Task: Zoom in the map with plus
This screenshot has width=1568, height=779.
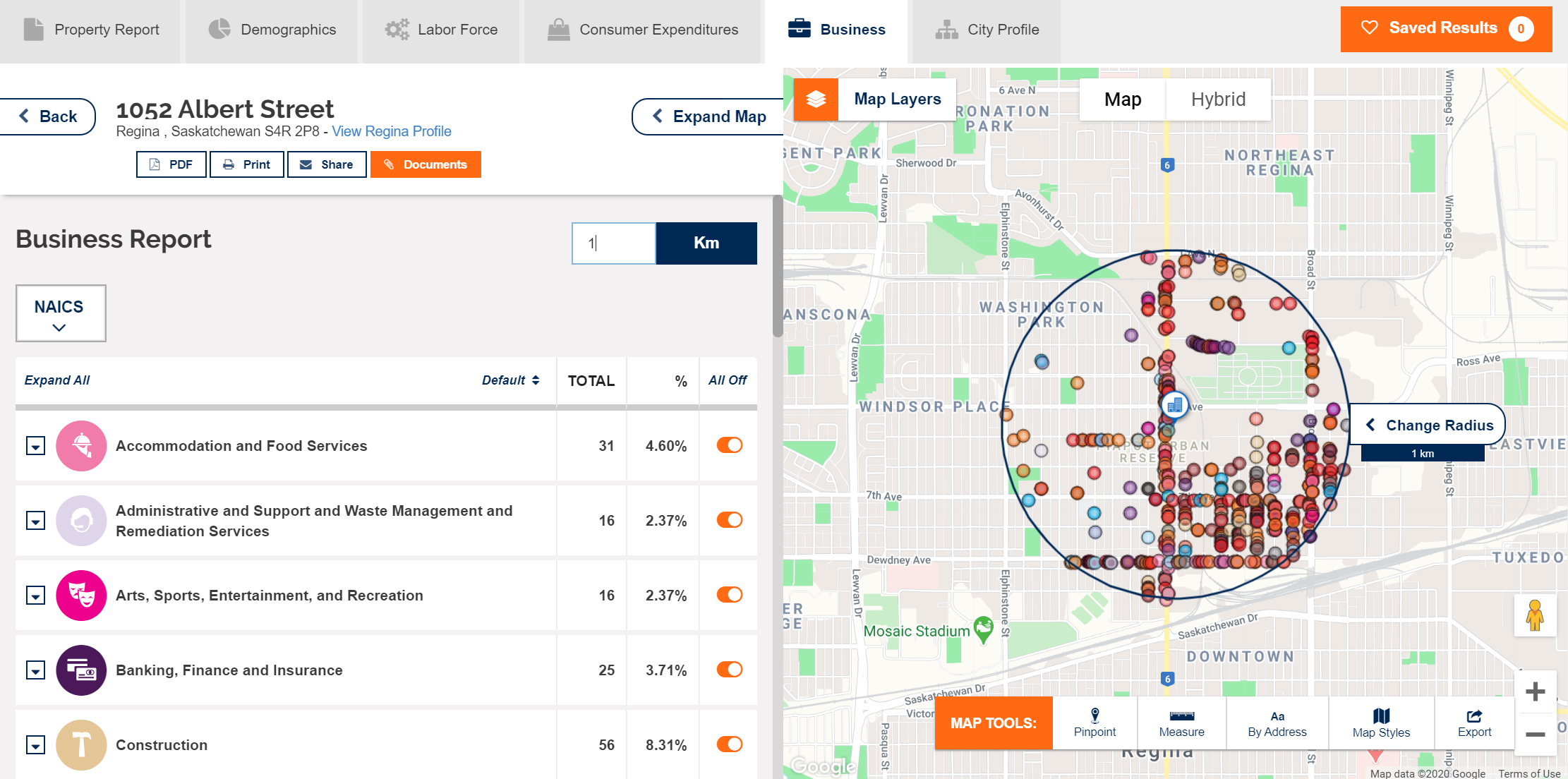Action: point(1535,691)
